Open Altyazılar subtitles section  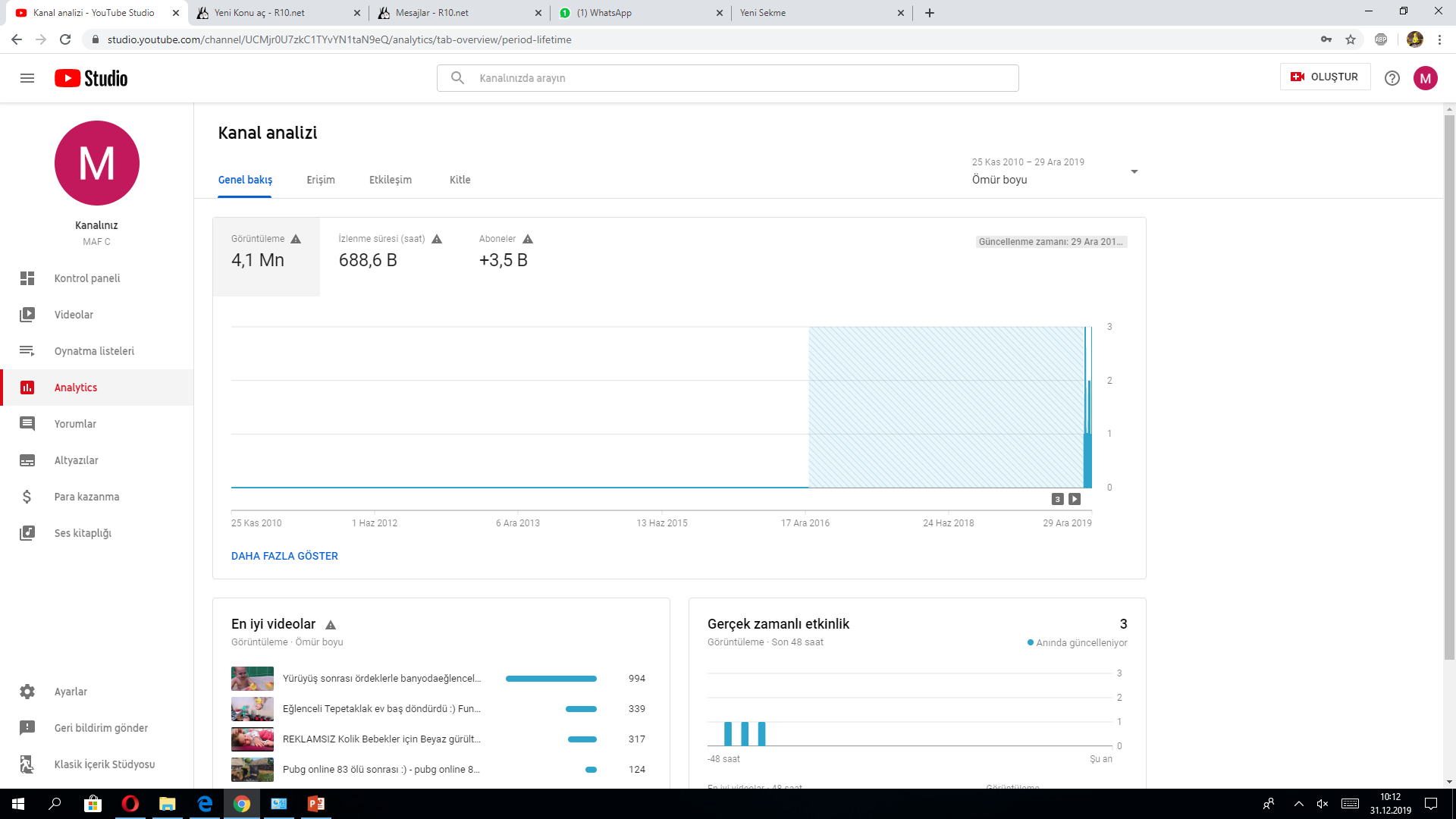pyautogui.click(x=97, y=460)
